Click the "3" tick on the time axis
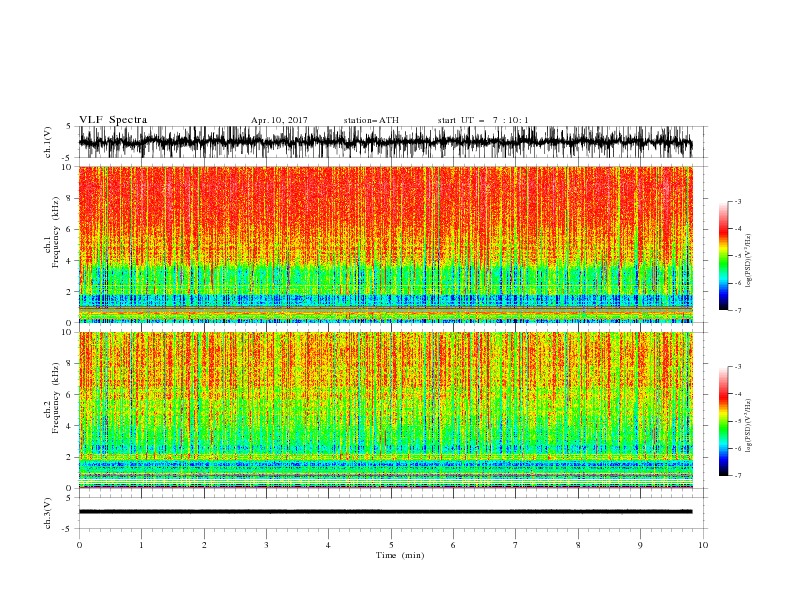 click(x=266, y=545)
